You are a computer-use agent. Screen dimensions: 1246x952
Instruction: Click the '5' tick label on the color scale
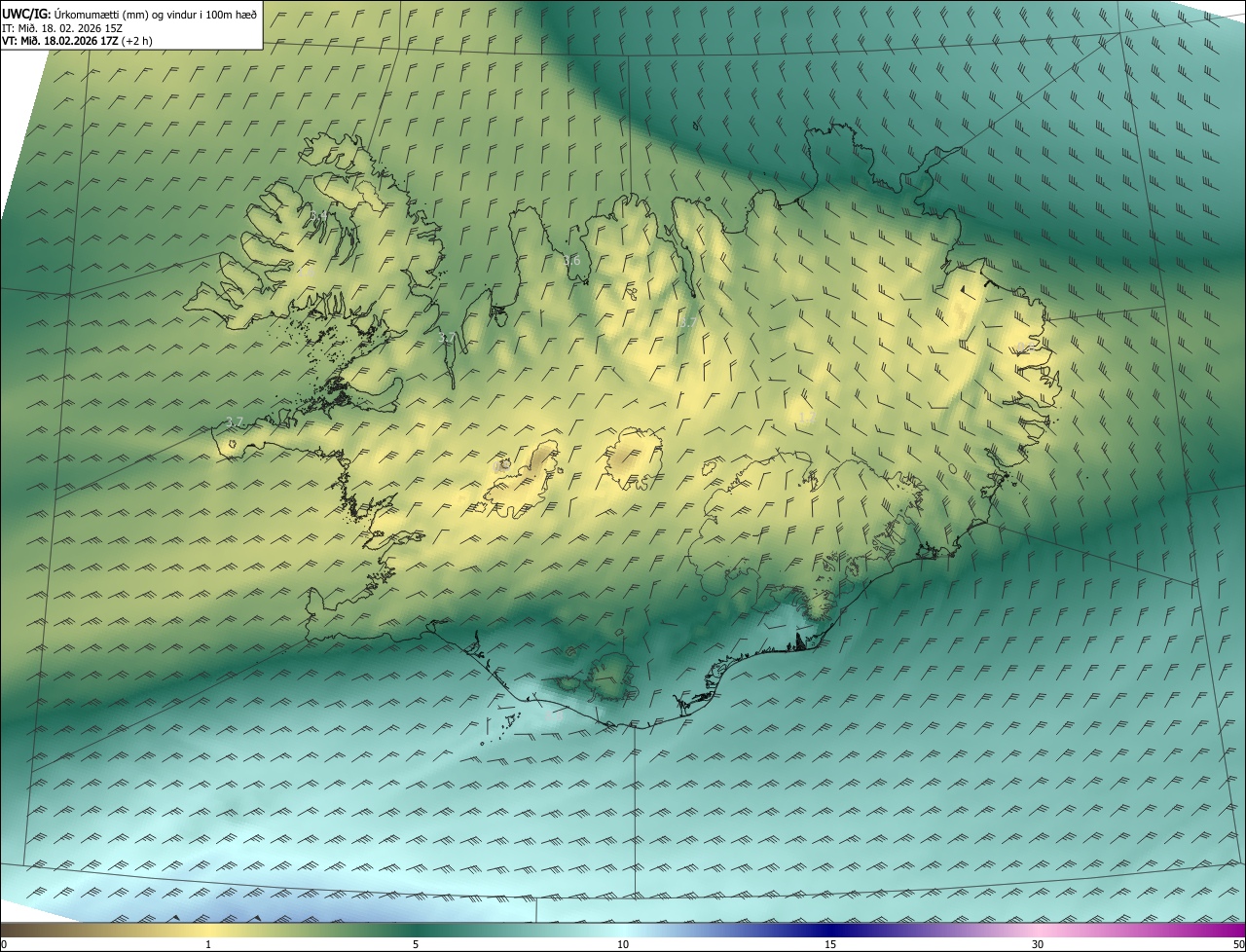(x=416, y=944)
